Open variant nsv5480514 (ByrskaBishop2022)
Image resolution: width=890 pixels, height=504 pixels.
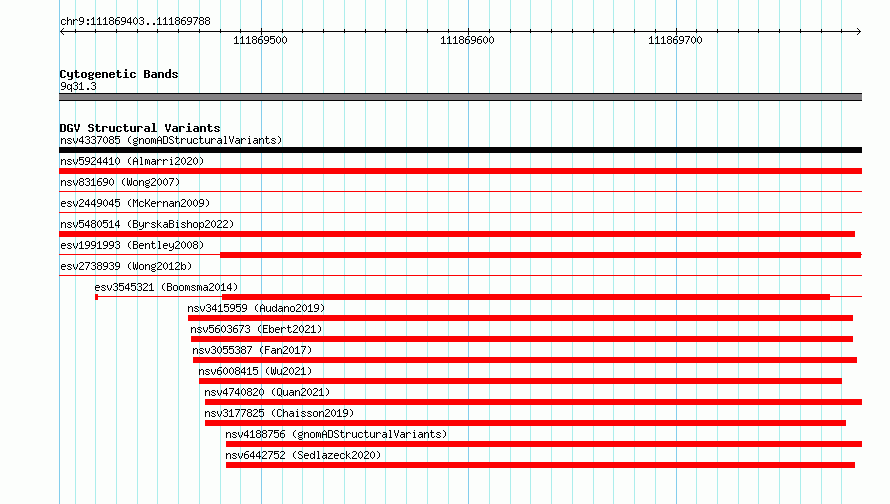[146, 224]
